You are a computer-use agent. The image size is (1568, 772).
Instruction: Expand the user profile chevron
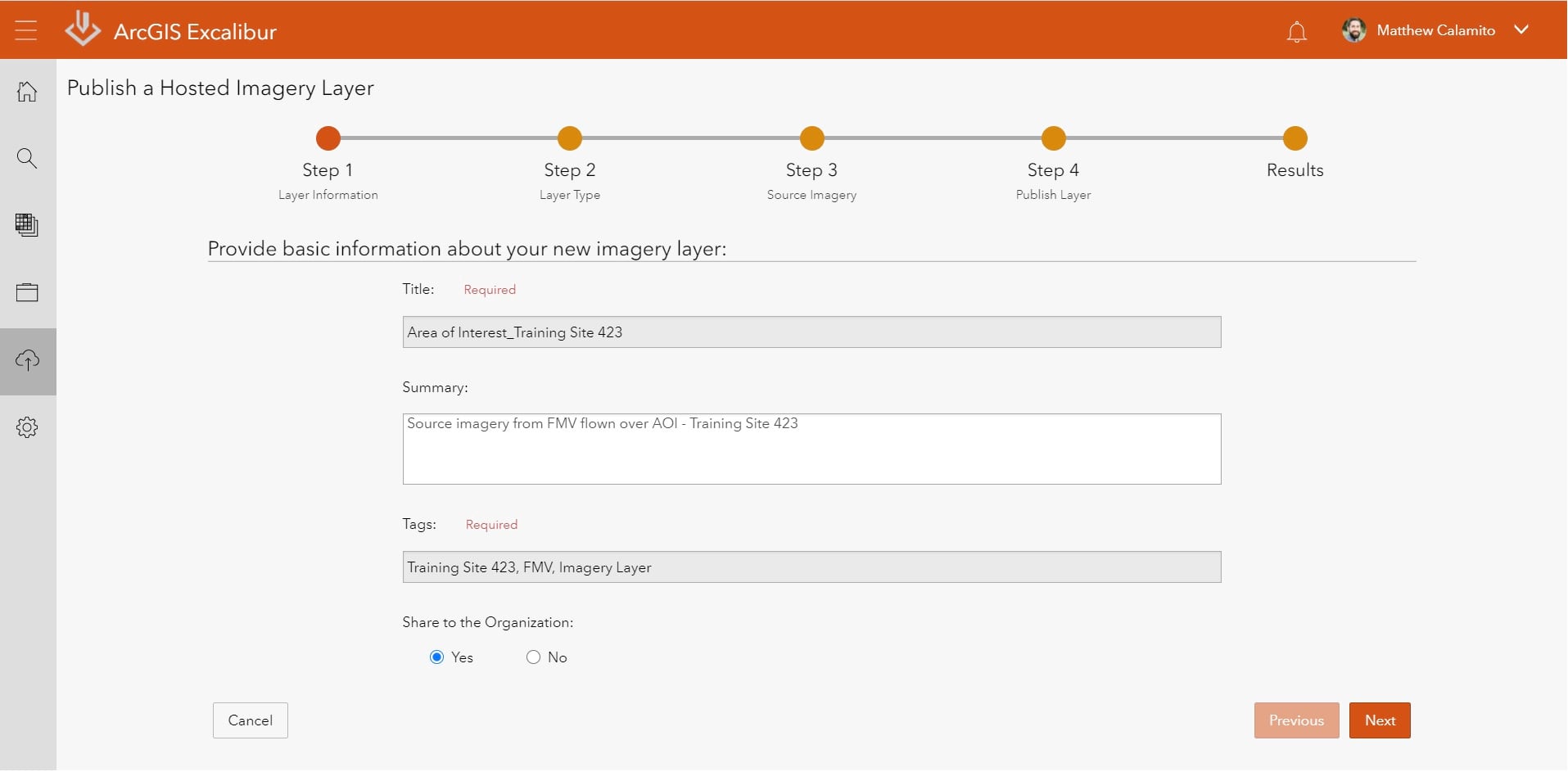(1522, 29)
